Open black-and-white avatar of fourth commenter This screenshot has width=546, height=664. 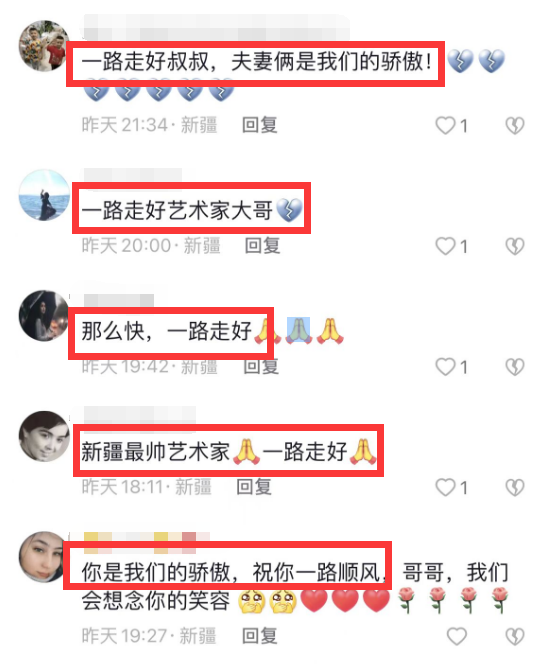pos(44,436)
